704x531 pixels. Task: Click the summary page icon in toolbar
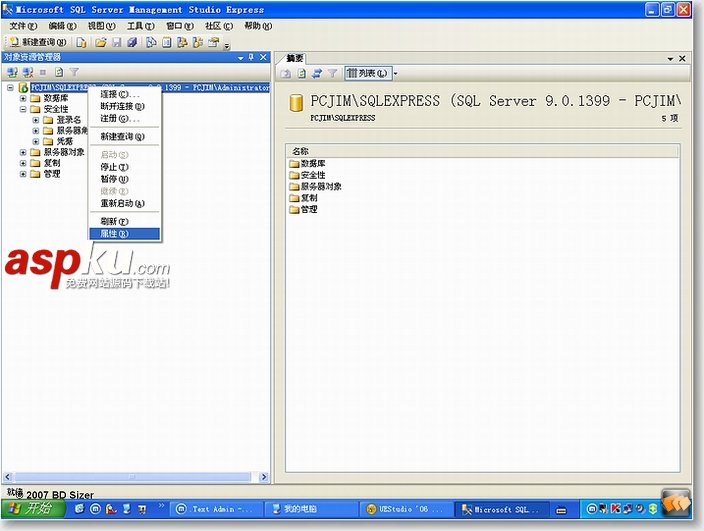(x=167, y=42)
